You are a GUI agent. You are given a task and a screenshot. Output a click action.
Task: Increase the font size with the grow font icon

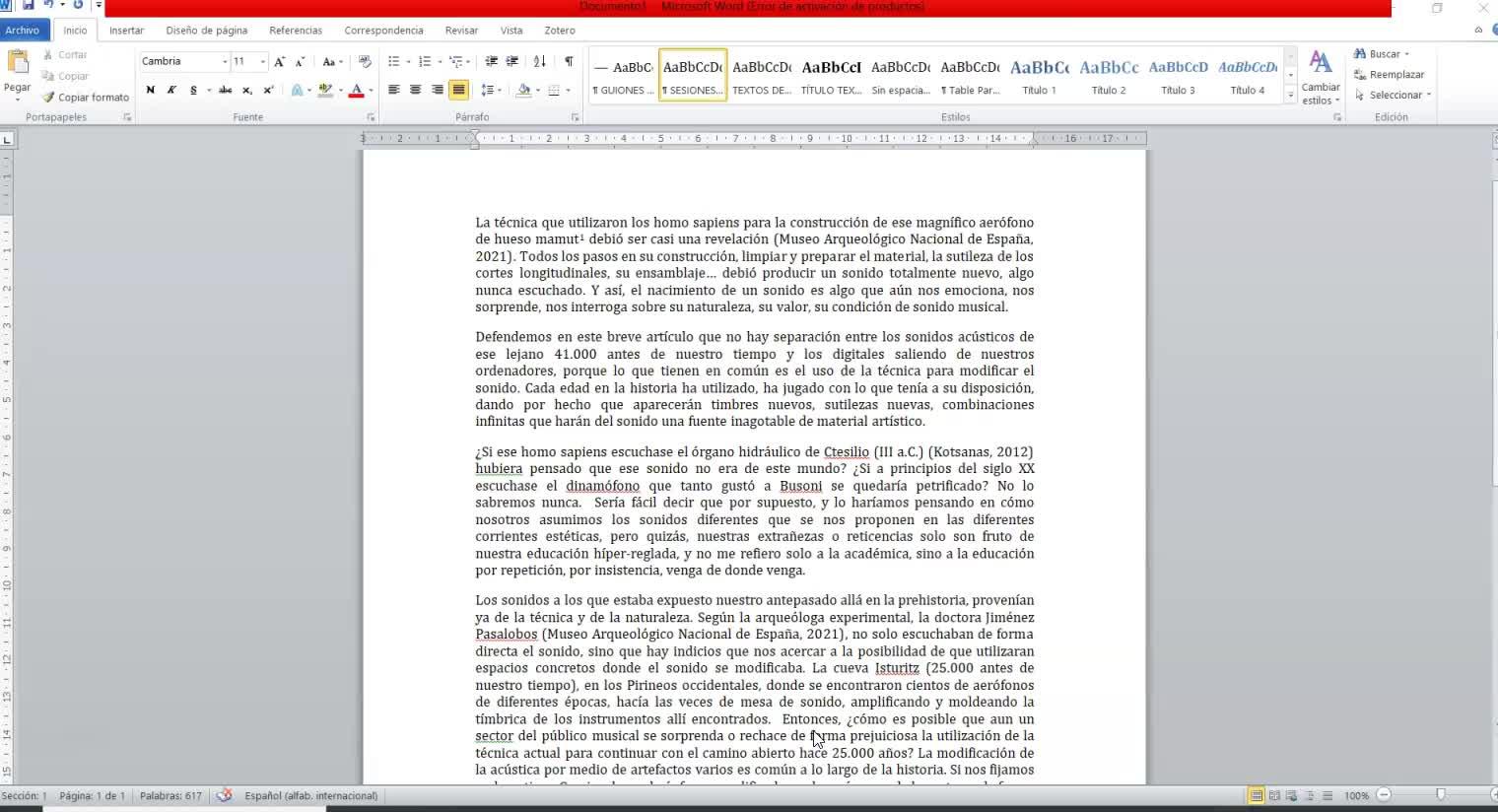280,62
